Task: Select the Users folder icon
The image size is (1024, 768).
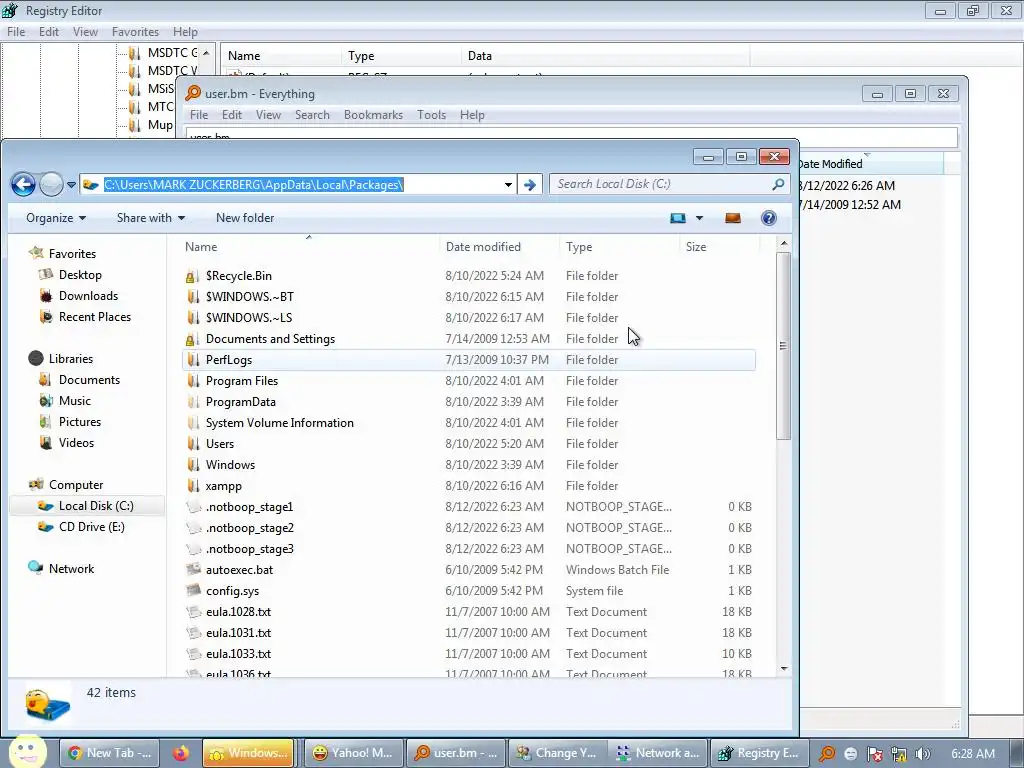Action: pos(192,443)
